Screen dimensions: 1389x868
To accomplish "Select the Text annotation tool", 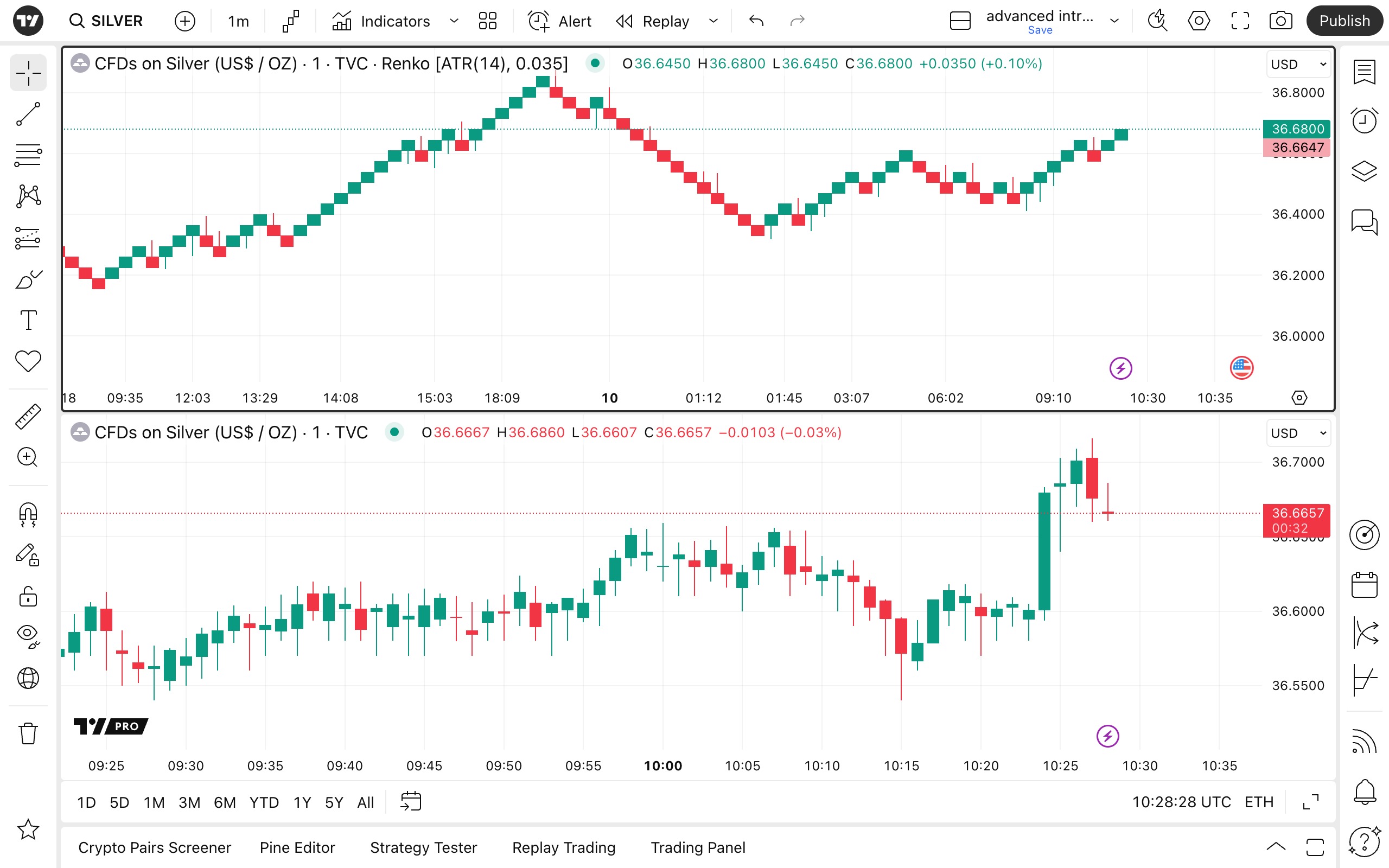I will coord(28,320).
